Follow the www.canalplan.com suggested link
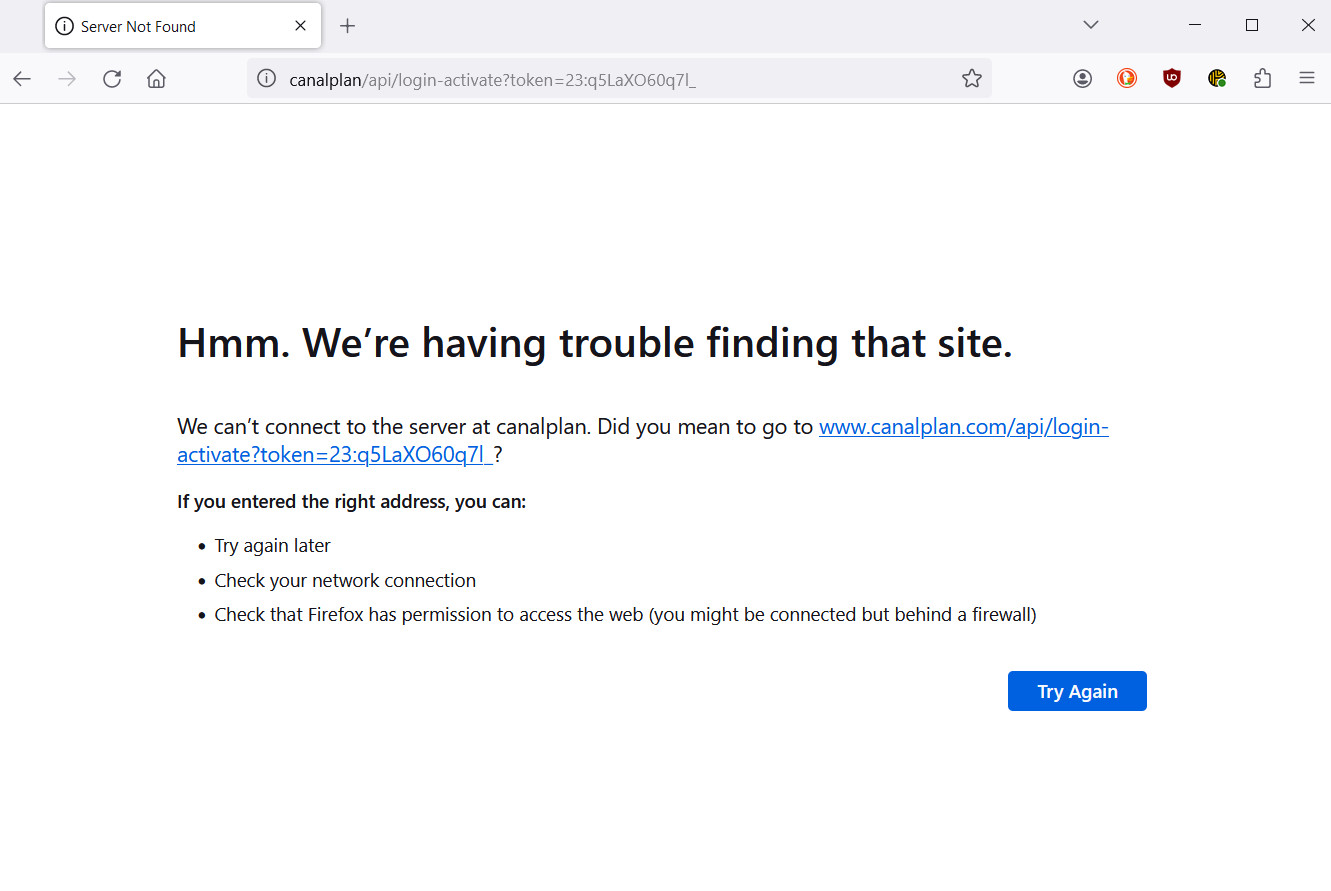The height and width of the screenshot is (891, 1331). [x=963, y=427]
